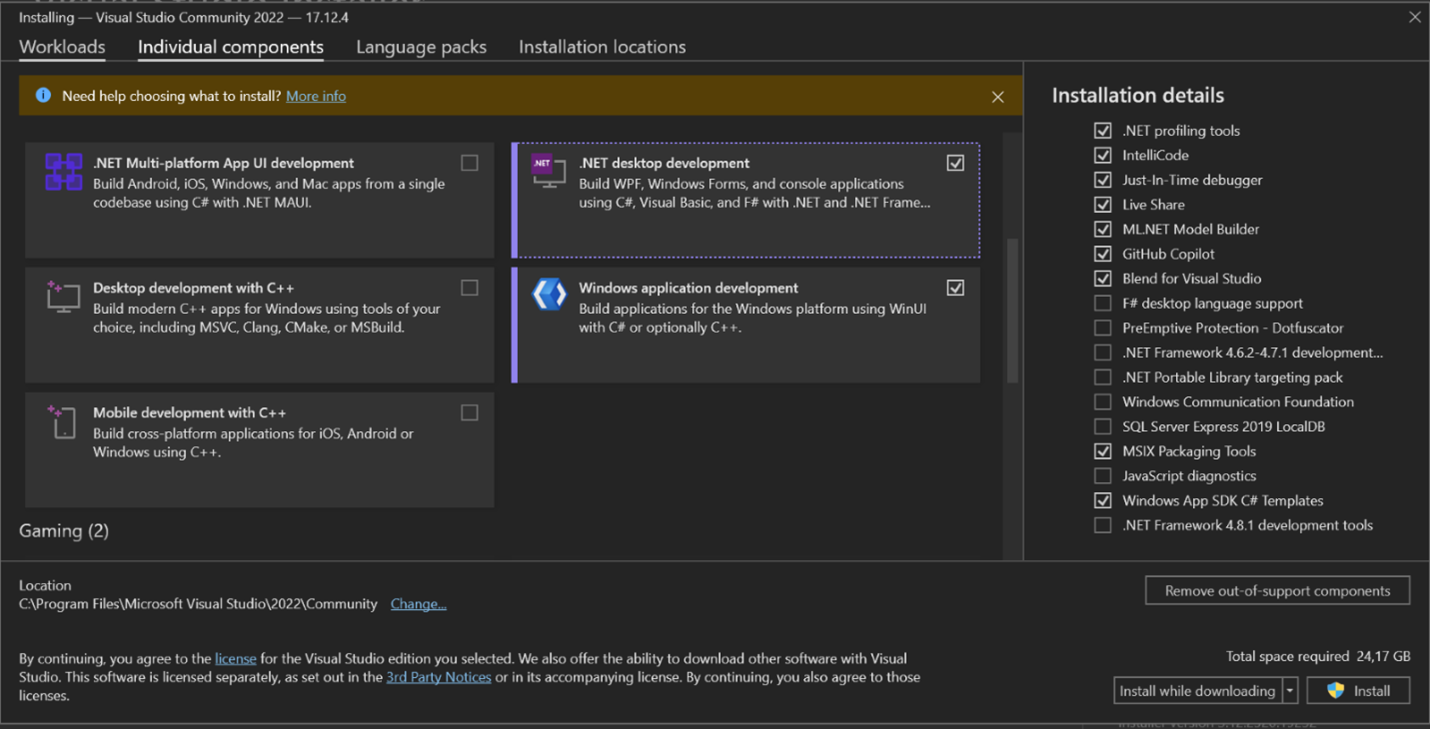Uncheck Just-In-Time debugger component
This screenshot has width=1430, height=729.
pyautogui.click(x=1102, y=180)
